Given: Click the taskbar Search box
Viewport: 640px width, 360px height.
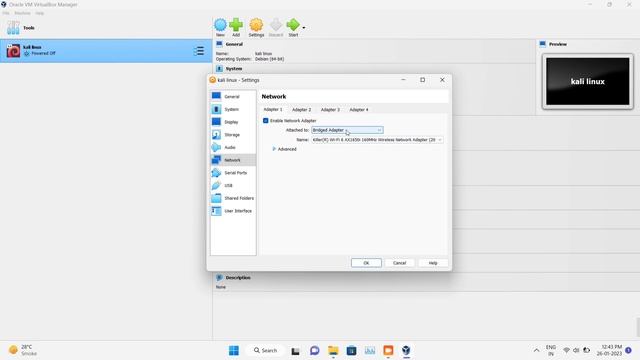Looking at the screenshot, I should point(265,350).
